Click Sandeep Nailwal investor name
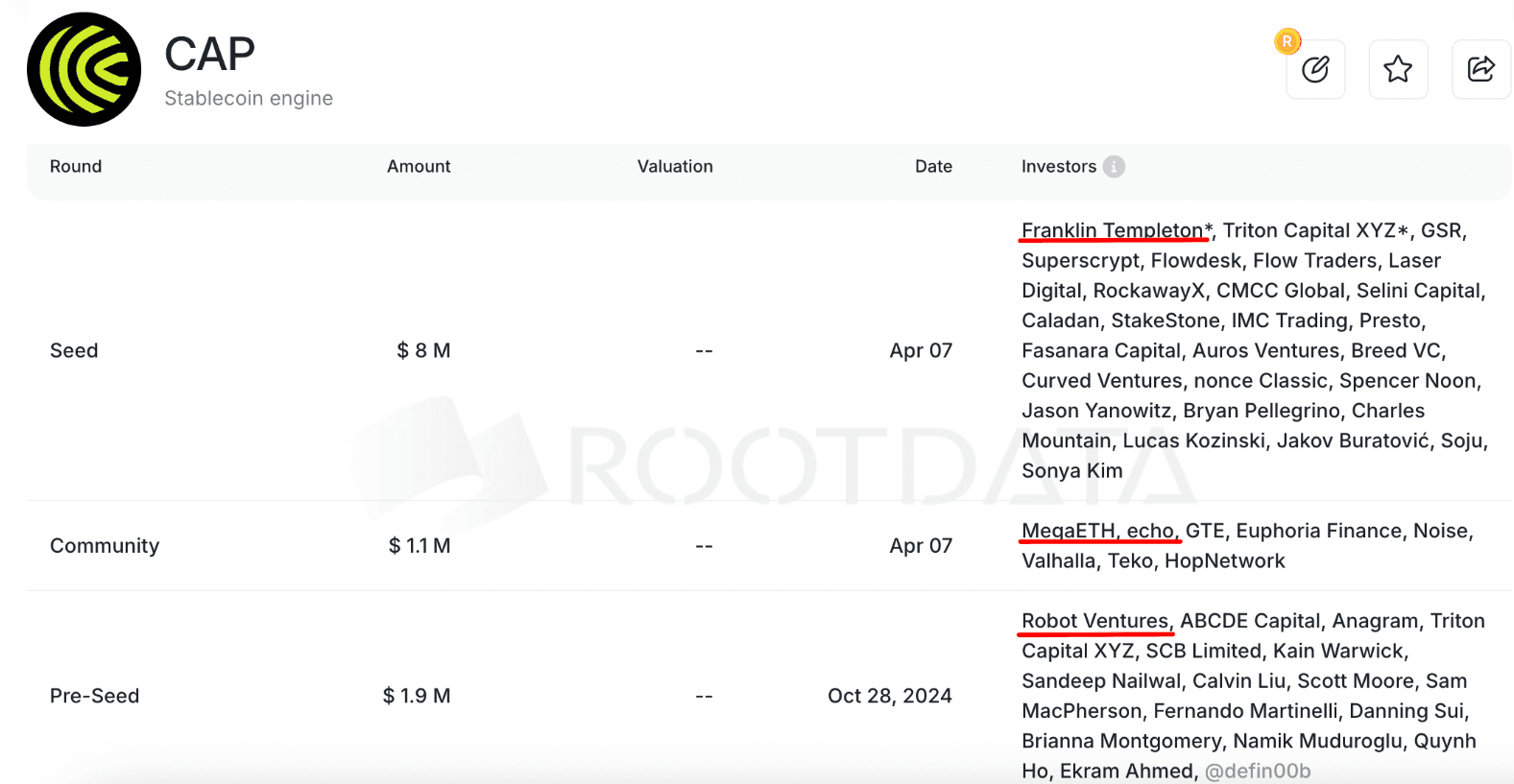 tap(1101, 680)
